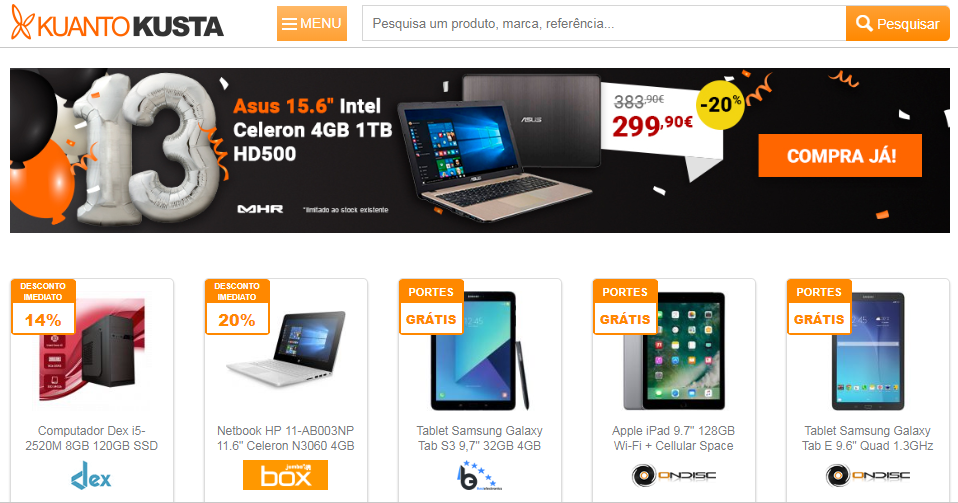Image resolution: width=958 pixels, height=503 pixels.
Task: Open Tablet Samsung Galaxy Tab S3 link
Action: pyautogui.click(x=480, y=438)
